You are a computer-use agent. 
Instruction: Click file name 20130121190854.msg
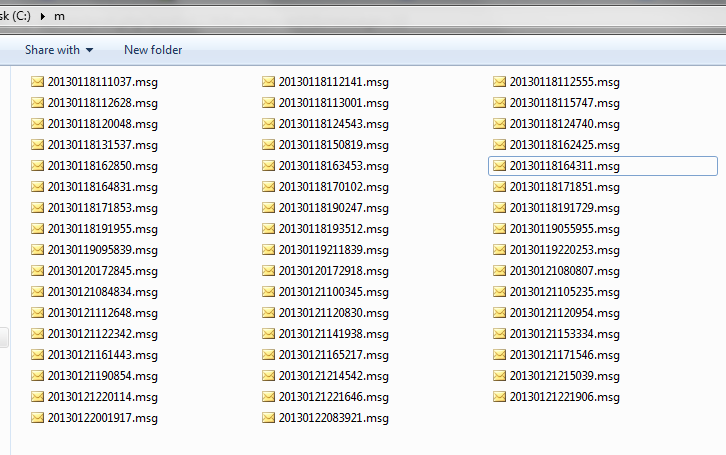pos(103,376)
